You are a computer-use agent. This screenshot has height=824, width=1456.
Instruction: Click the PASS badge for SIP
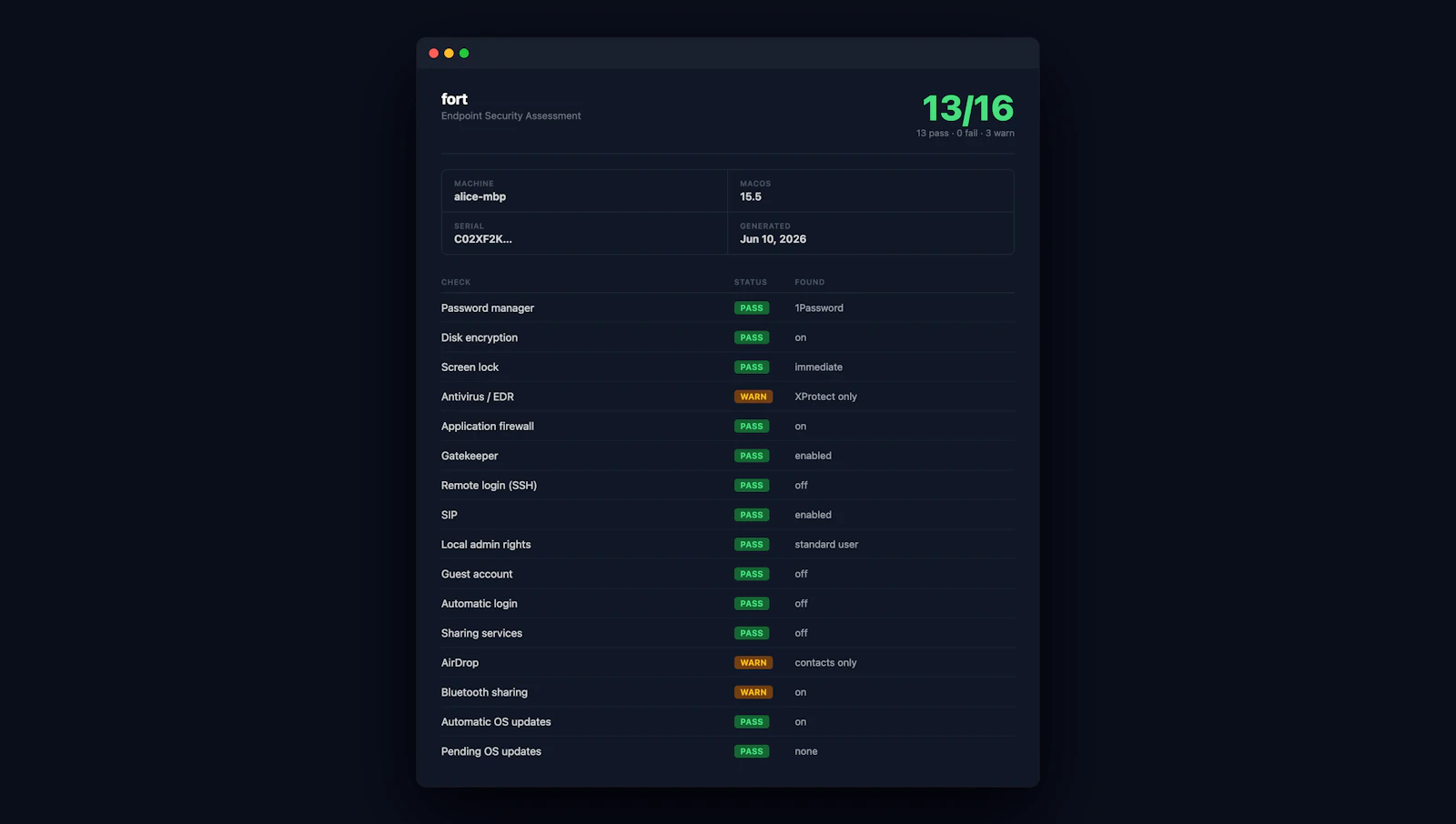[752, 515]
